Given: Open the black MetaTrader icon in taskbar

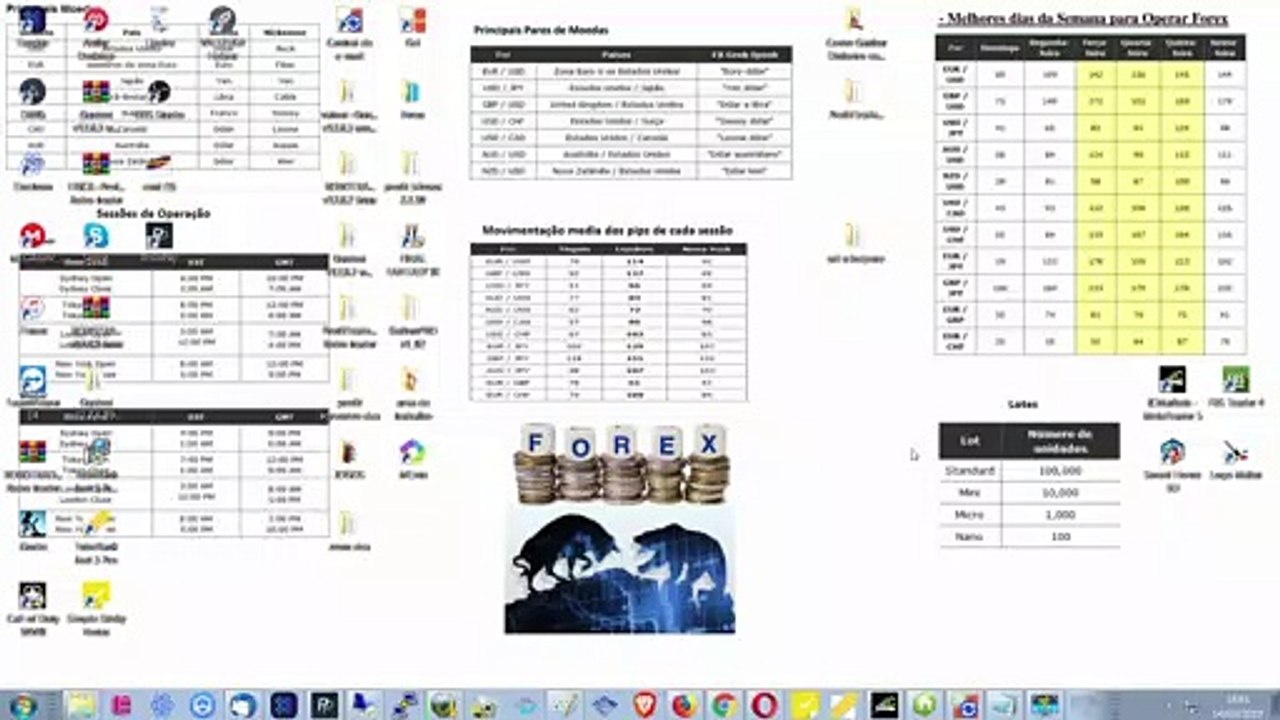Looking at the screenshot, I should 884,705.
